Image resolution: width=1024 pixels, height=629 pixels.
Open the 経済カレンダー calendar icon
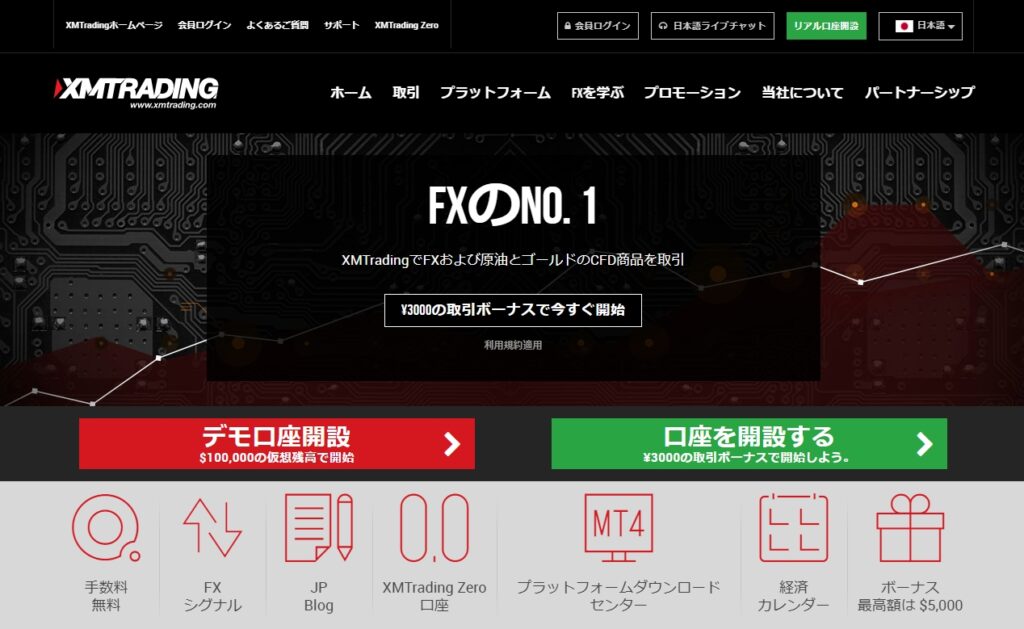[793, 528]
